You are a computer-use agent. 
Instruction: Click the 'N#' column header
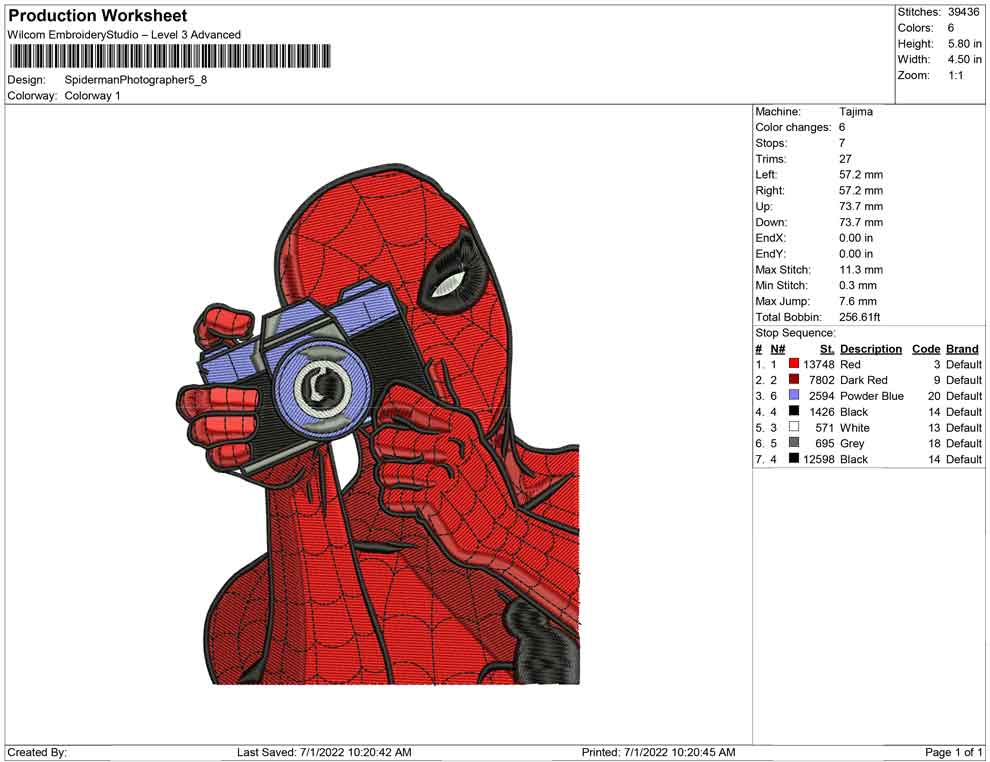[x=777, y=348]
